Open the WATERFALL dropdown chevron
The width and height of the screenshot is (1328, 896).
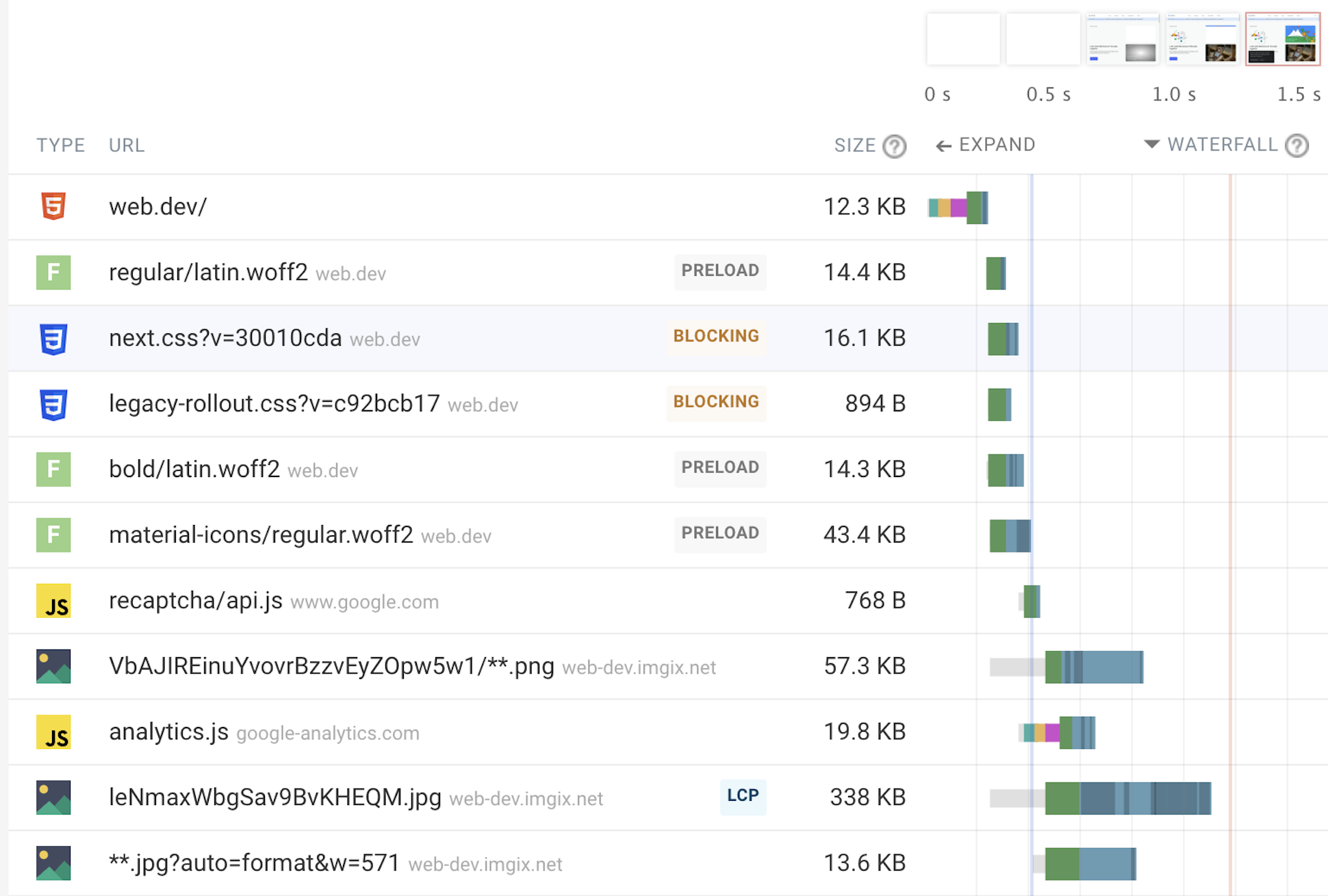[x=1152, y=145]
